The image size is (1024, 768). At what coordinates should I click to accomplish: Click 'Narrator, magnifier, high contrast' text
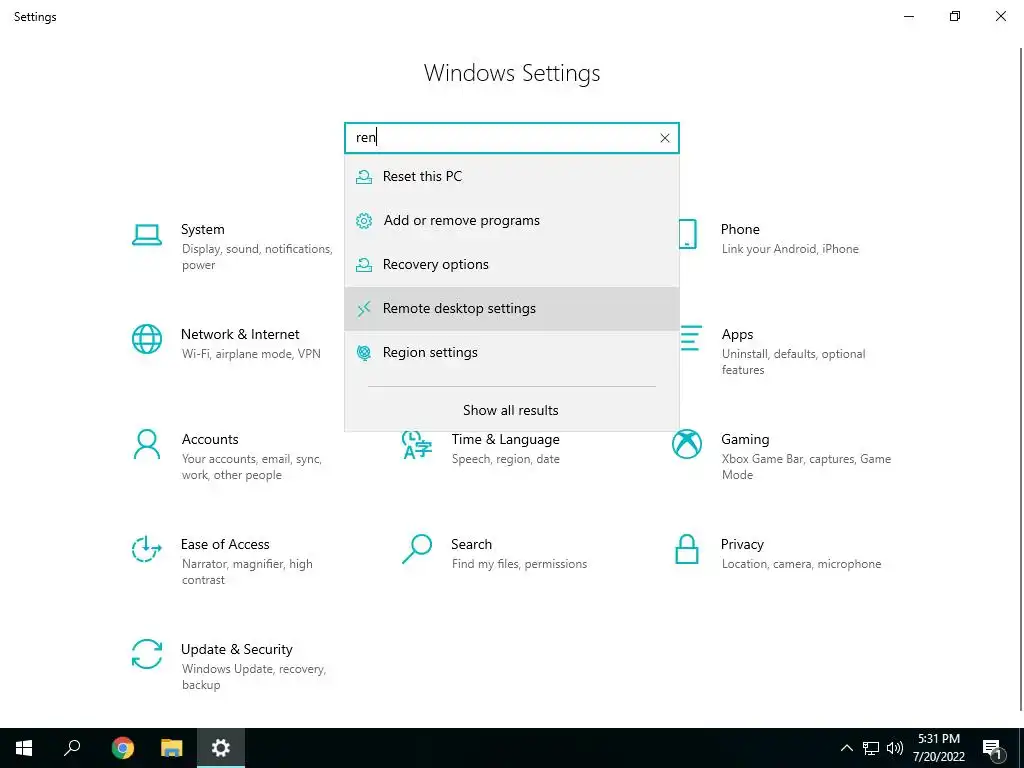[247, 571]
